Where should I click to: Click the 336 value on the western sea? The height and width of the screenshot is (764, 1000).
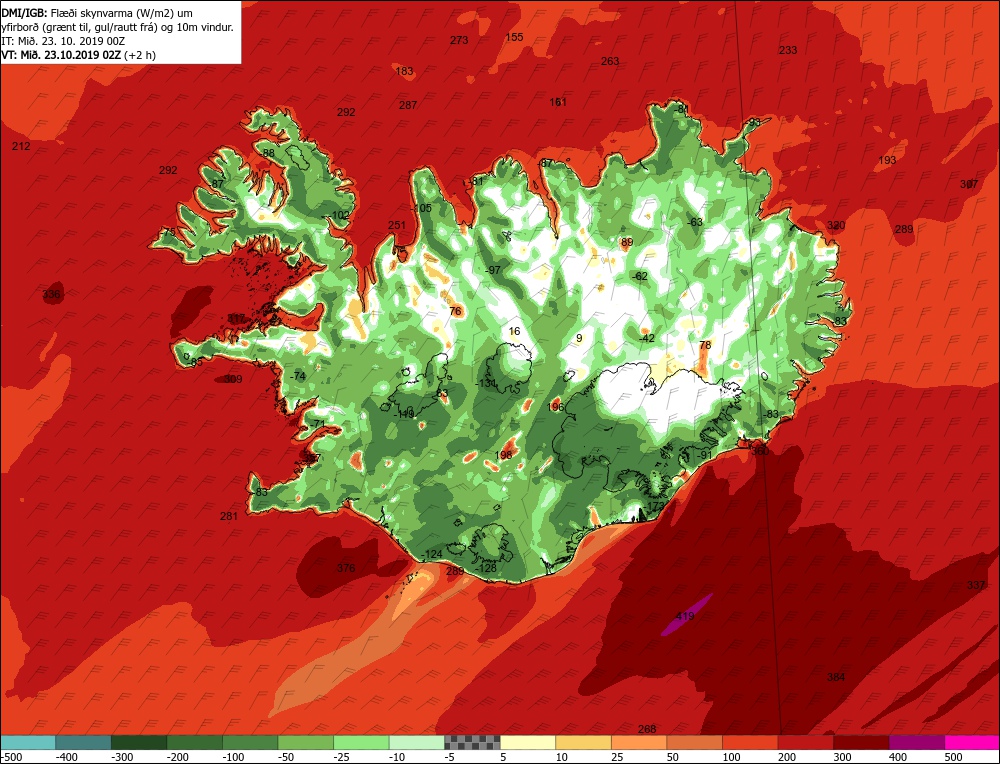click(x=51, y=294)
